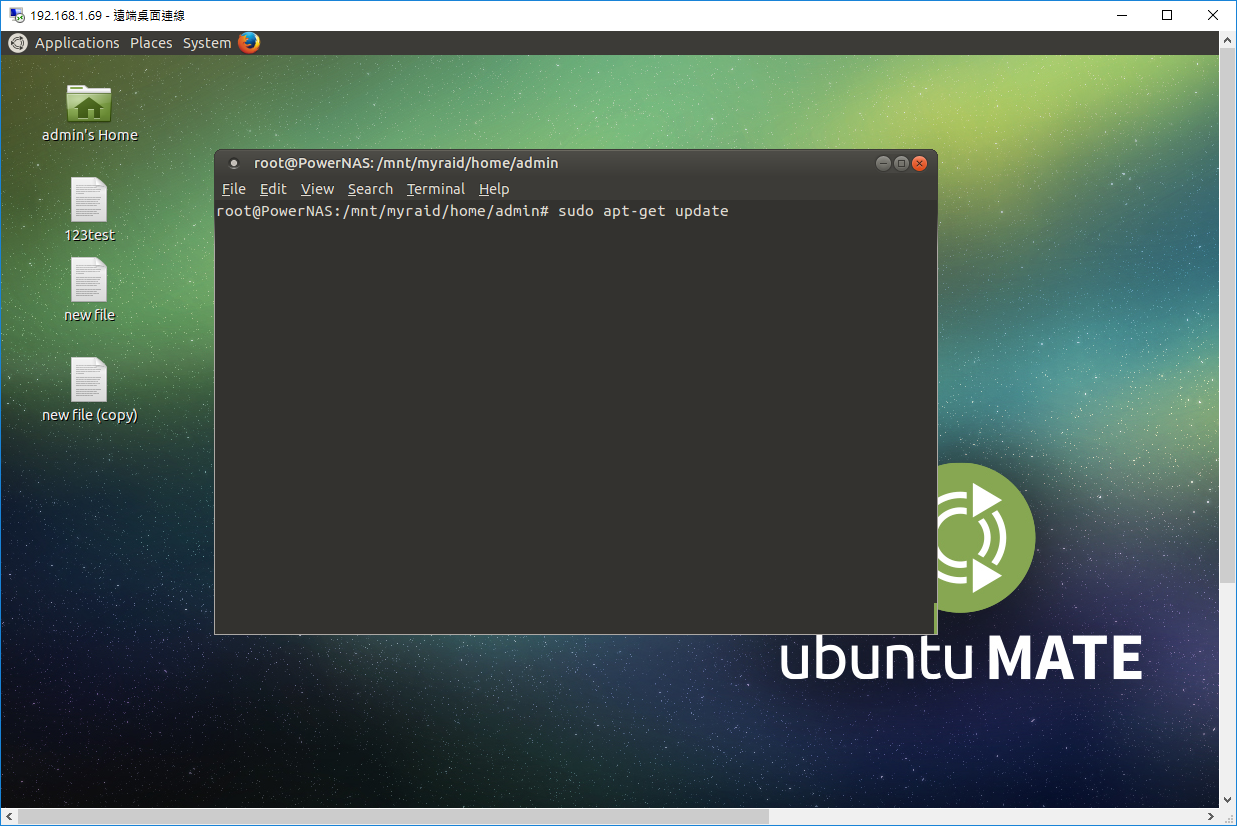
Task: Click the terminal title 'root@PowerNAS: /mnt/myraid/home/admin'
Action: point(406,163)
